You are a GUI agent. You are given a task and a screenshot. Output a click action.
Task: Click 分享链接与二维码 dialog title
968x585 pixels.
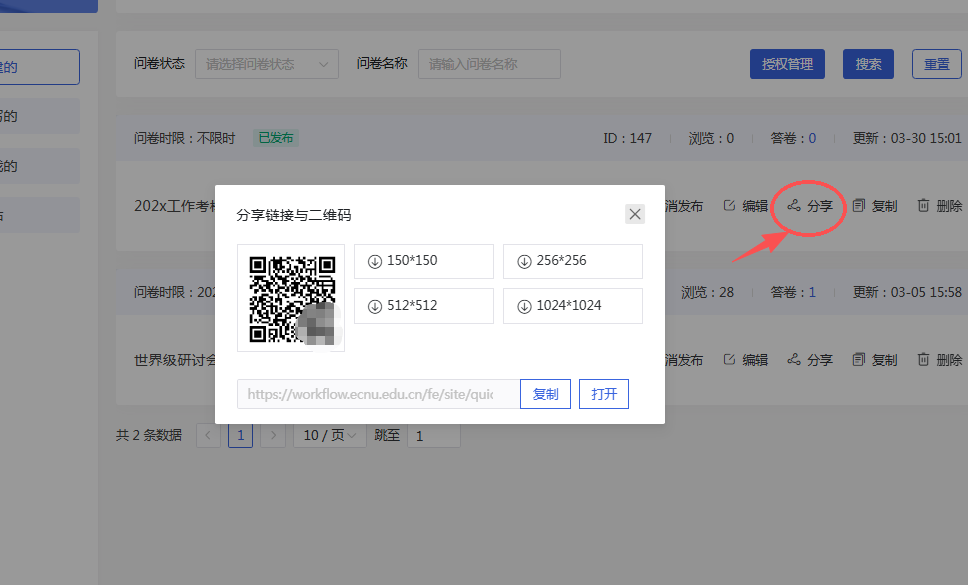294,215
